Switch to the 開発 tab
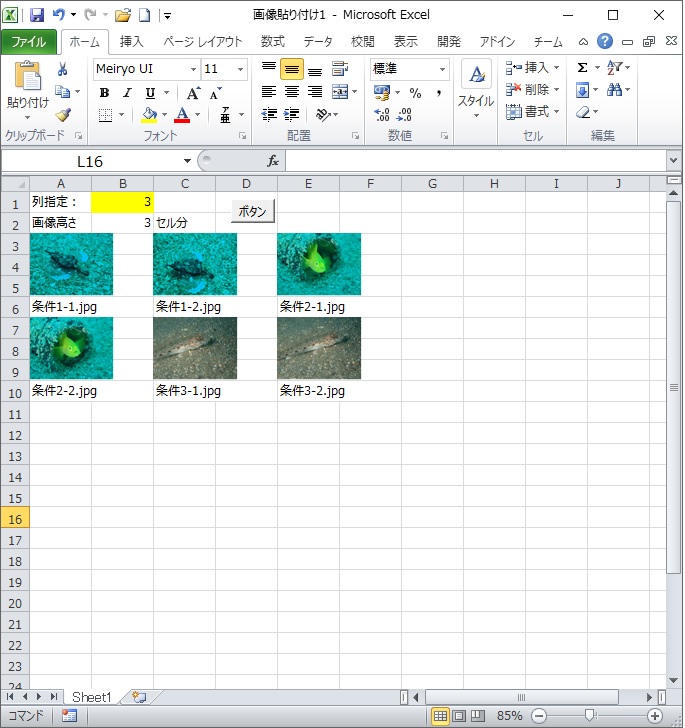 [x=449, y=42]
